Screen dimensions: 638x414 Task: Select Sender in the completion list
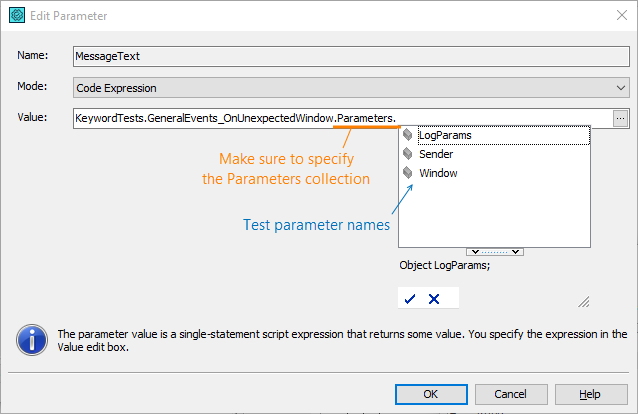[x=436, y=154]
